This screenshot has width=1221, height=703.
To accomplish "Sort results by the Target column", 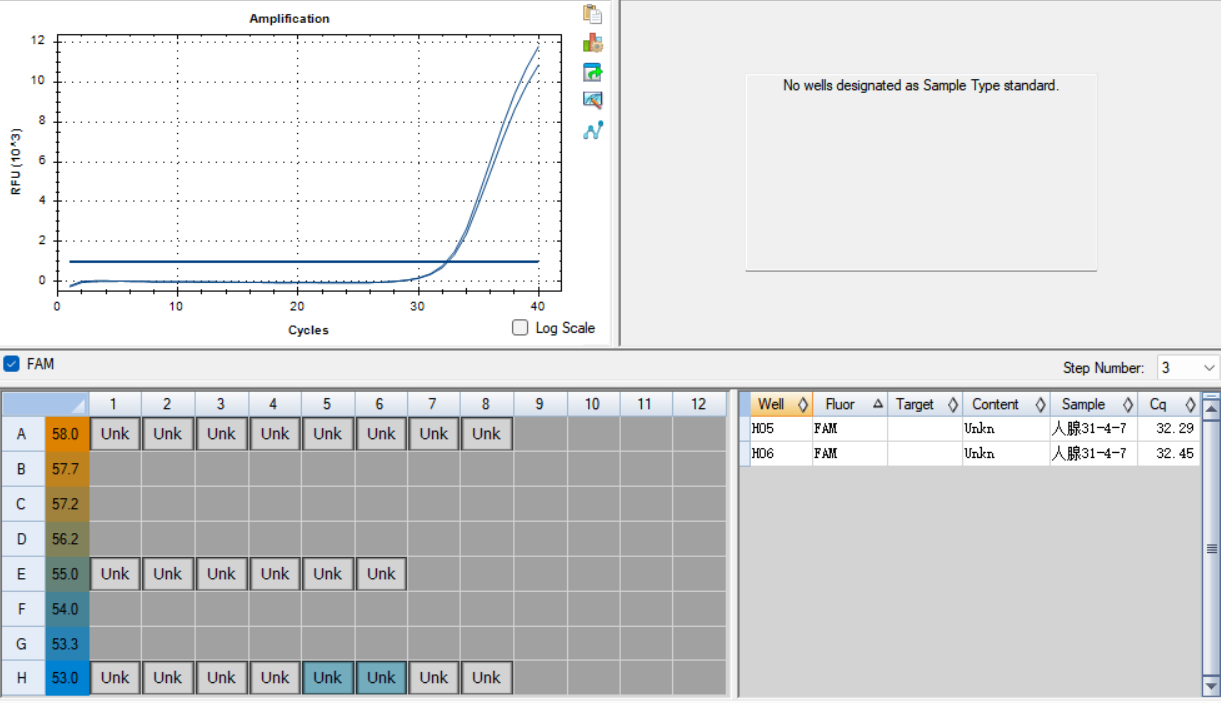I will (x=926, y=404).
